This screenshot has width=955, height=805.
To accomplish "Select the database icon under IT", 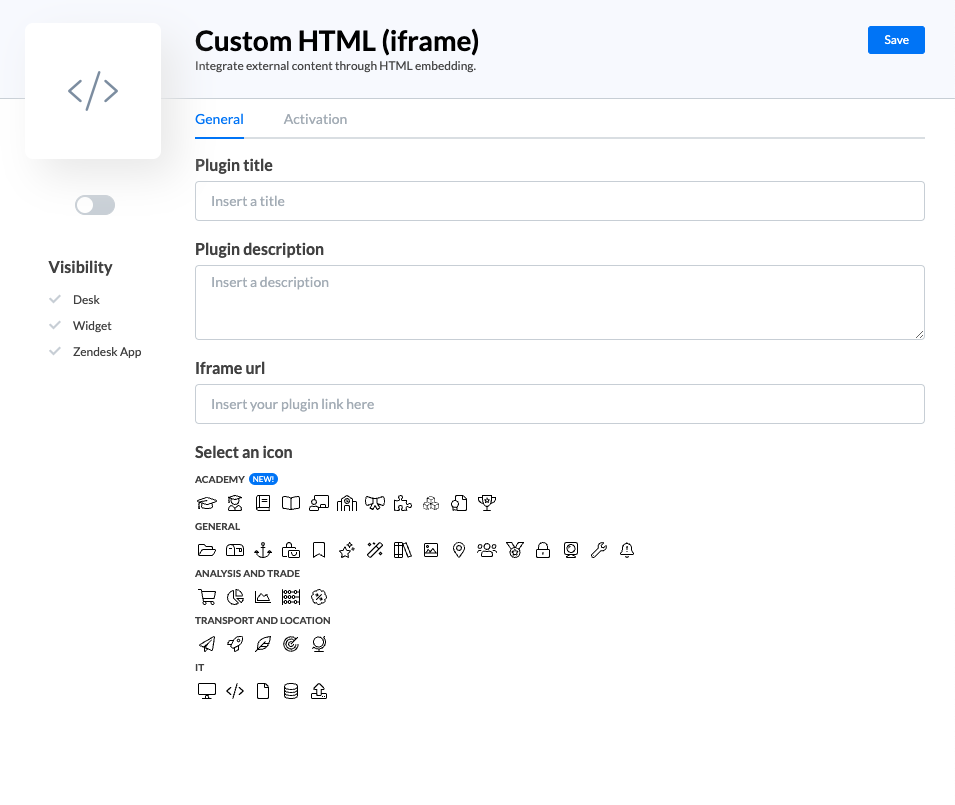I will [x=291, y=691].
